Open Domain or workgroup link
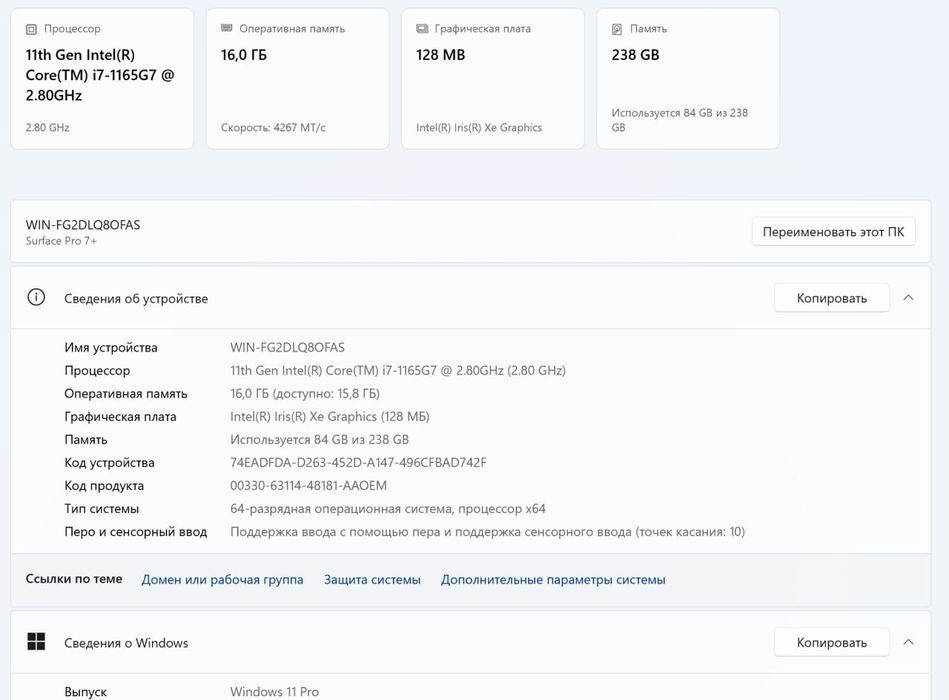This screenshot has height=700, width=949. pyautogui.click(x=222, y=580)
